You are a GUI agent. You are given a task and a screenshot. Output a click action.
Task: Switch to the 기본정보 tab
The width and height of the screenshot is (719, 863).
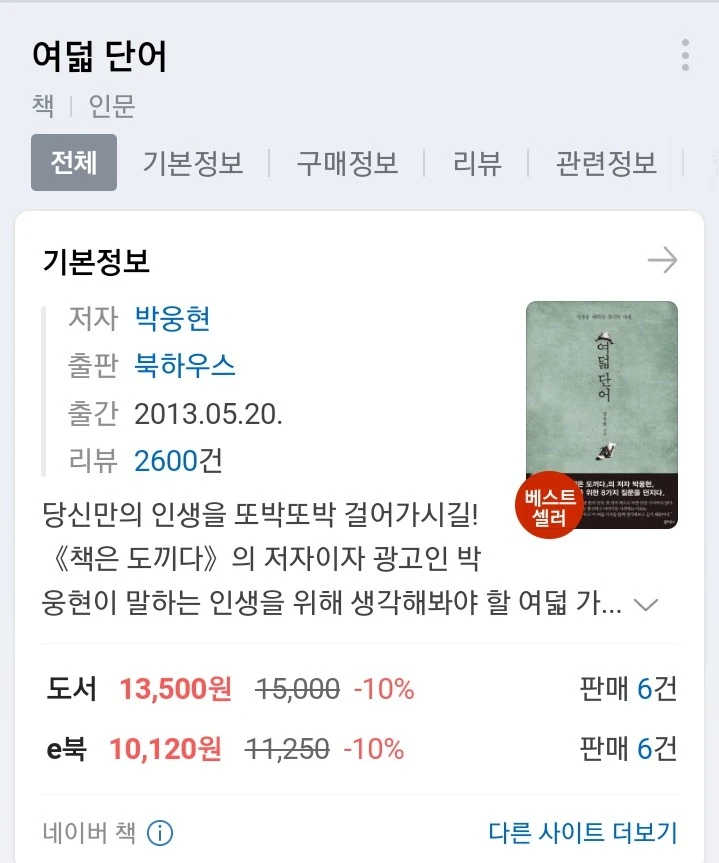(193, 163)
